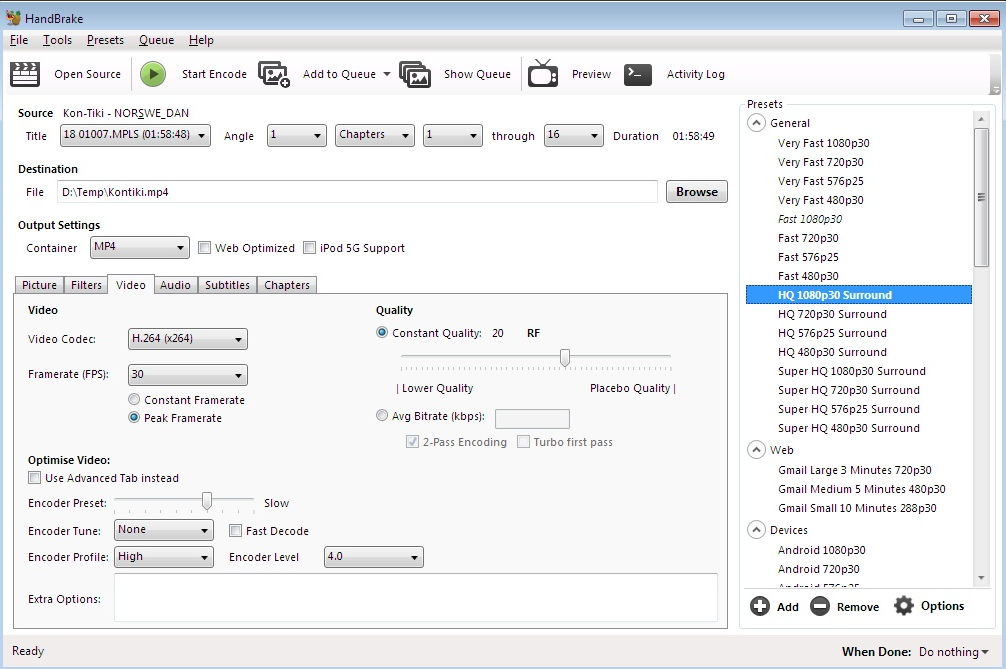
Task: Select the Constant Framerate radio button
Action: pos(135,400)
